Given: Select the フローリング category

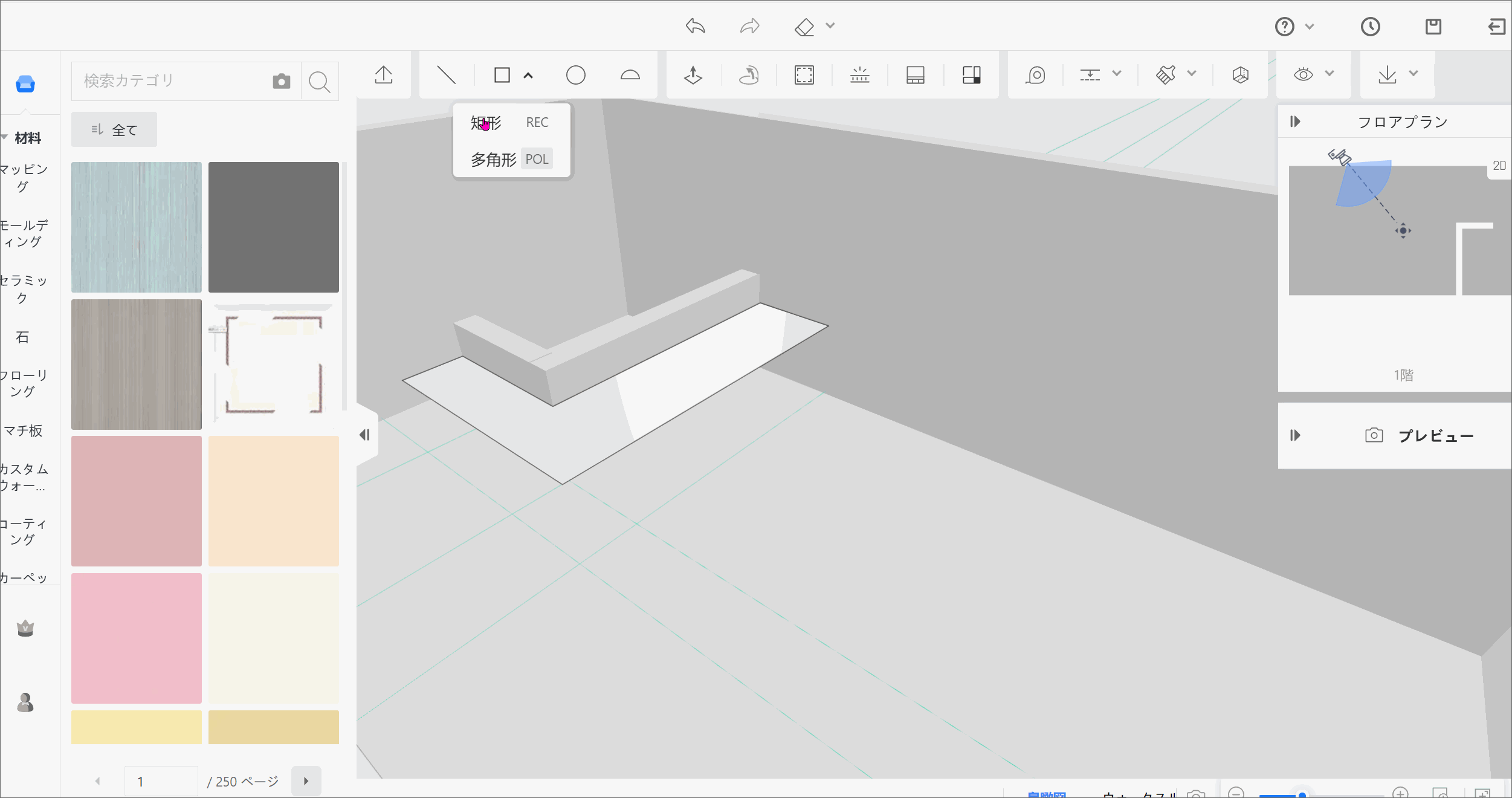Looking at the screenshot, I should pyautogui.click(x=24, y=383).
